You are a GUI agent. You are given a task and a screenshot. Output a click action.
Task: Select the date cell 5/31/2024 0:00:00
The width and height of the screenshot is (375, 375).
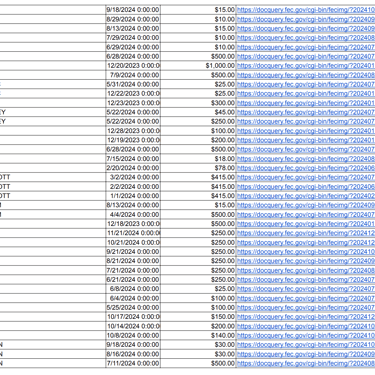pos(133,84)
